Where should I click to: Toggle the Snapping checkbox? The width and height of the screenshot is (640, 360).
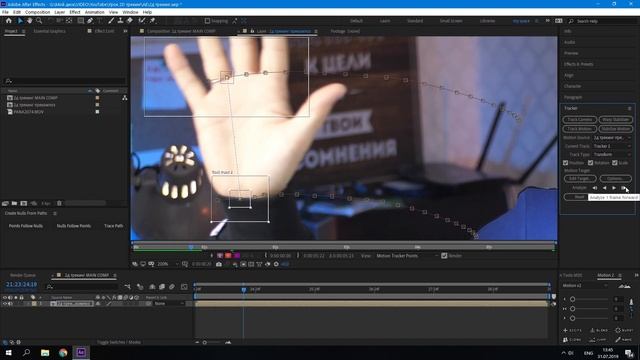[x=207, y=21]
